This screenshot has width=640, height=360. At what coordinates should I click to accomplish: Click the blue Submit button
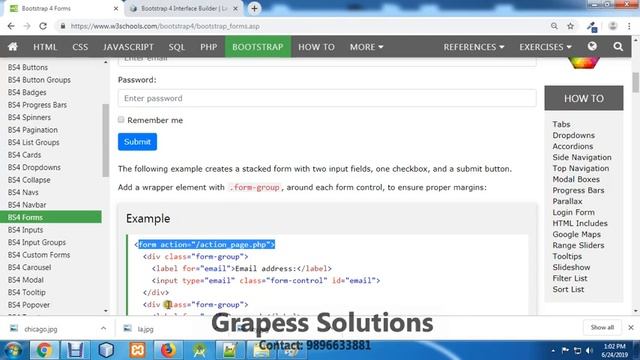coord(137,142)
